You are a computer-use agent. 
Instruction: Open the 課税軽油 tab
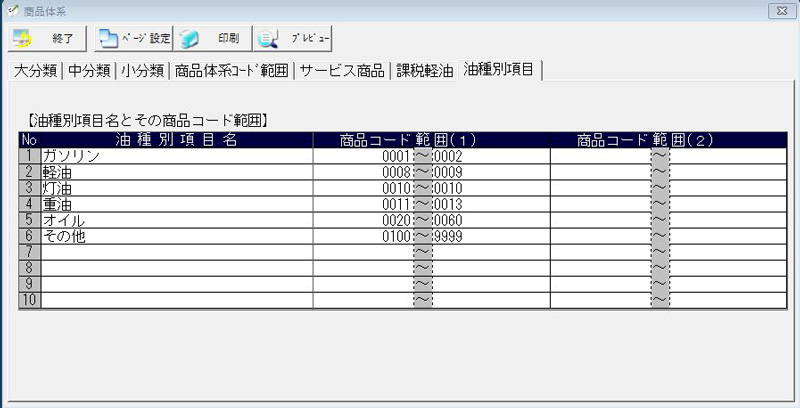pos(424,71)
